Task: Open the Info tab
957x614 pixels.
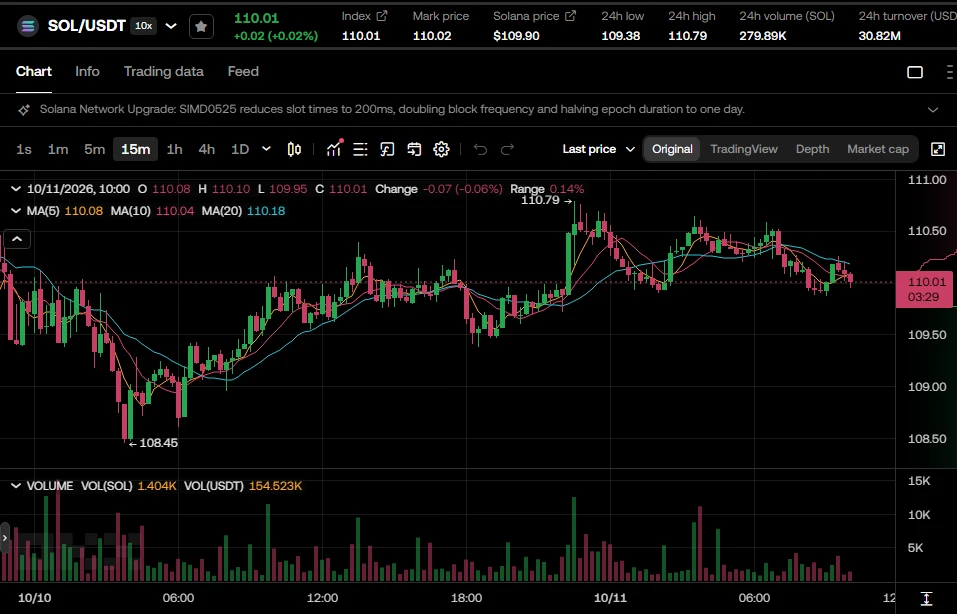Action: (x=87, y=72)
